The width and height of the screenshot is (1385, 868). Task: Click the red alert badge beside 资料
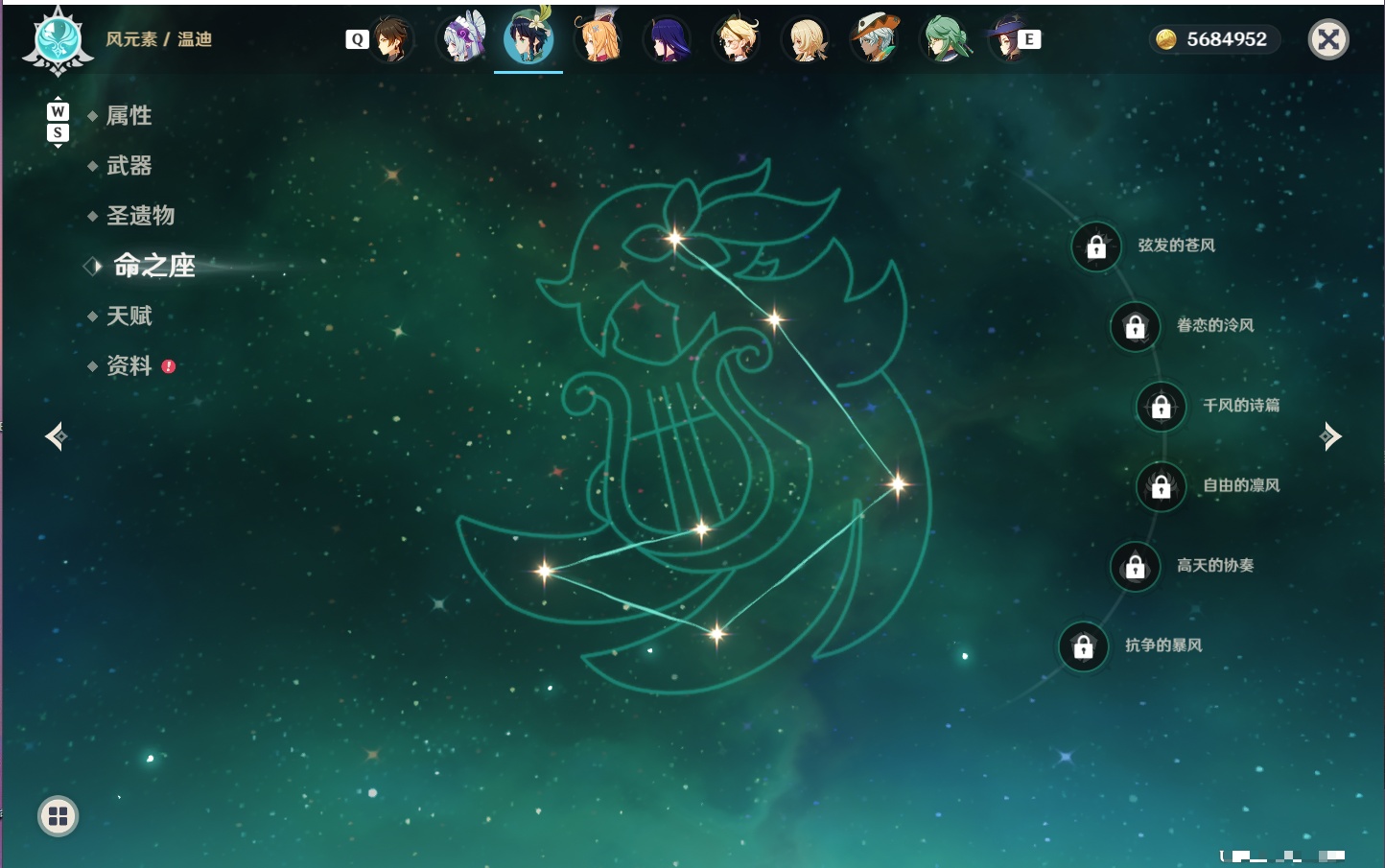coord(169,365)
